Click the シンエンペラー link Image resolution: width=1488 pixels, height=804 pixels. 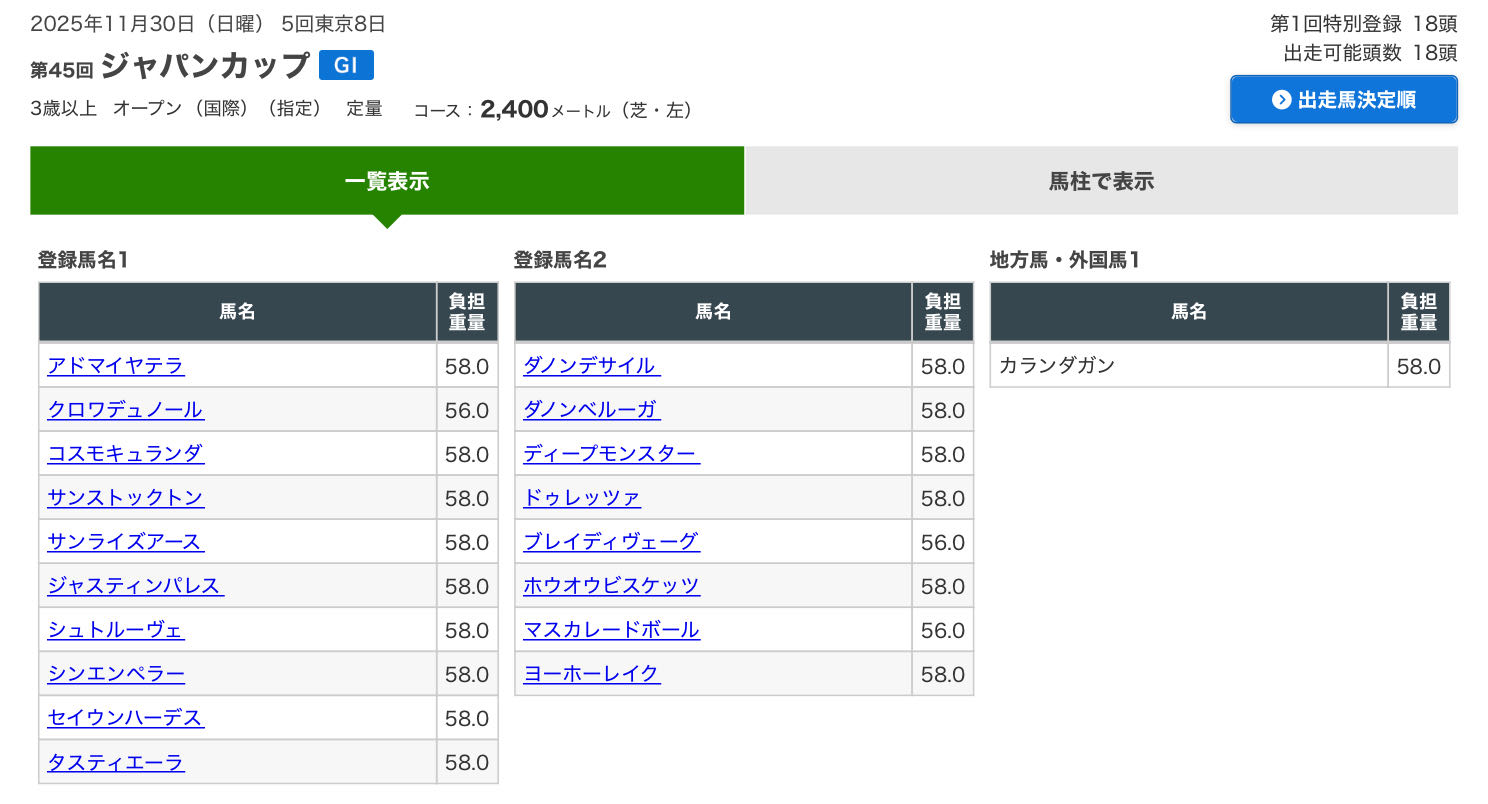click(x=116, y=674)
